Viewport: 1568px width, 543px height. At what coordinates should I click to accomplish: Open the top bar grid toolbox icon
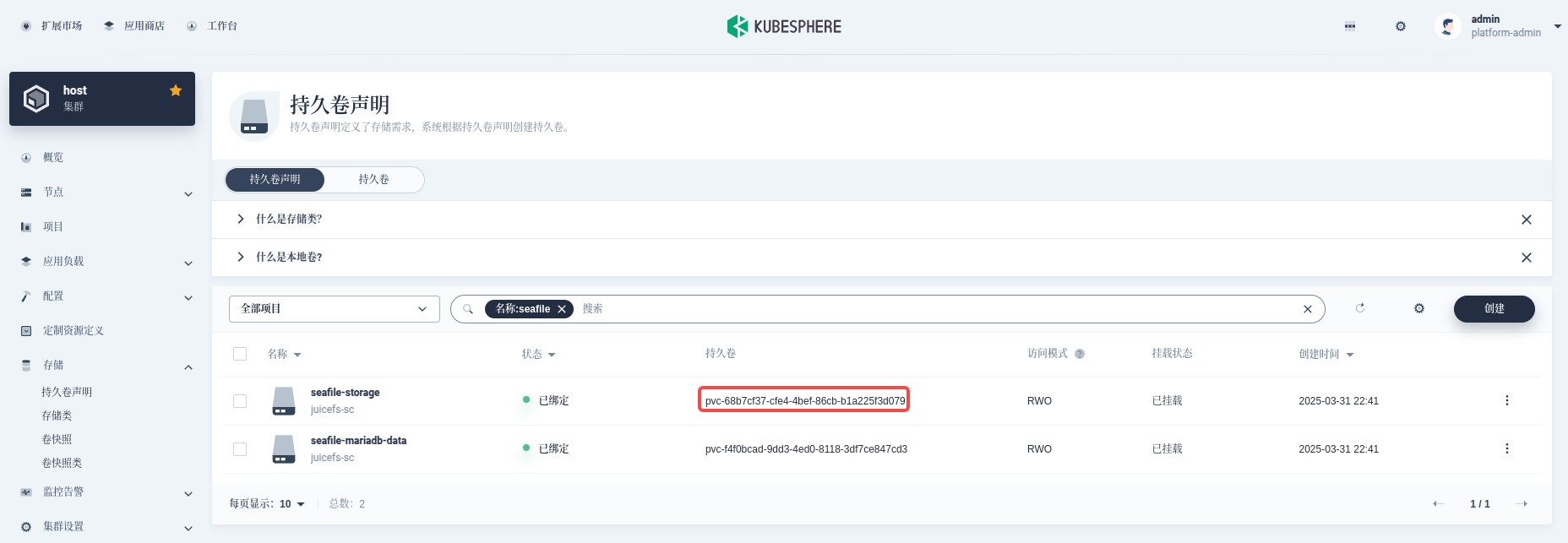[x=1350, y=26]
